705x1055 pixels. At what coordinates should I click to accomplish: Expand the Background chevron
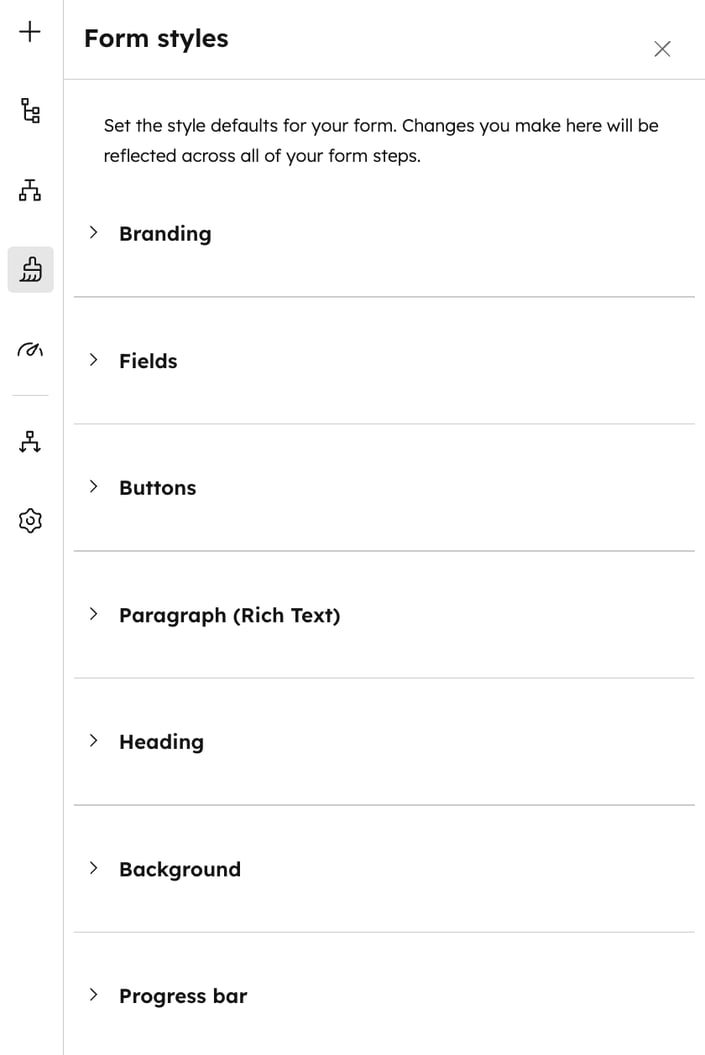(93, 868)
